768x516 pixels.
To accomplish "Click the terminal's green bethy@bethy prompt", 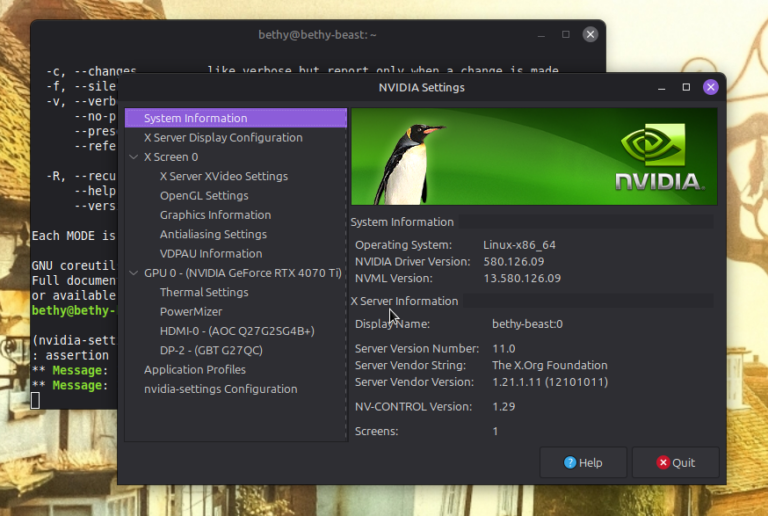I will pyautogui.click(x=74, y=310).
